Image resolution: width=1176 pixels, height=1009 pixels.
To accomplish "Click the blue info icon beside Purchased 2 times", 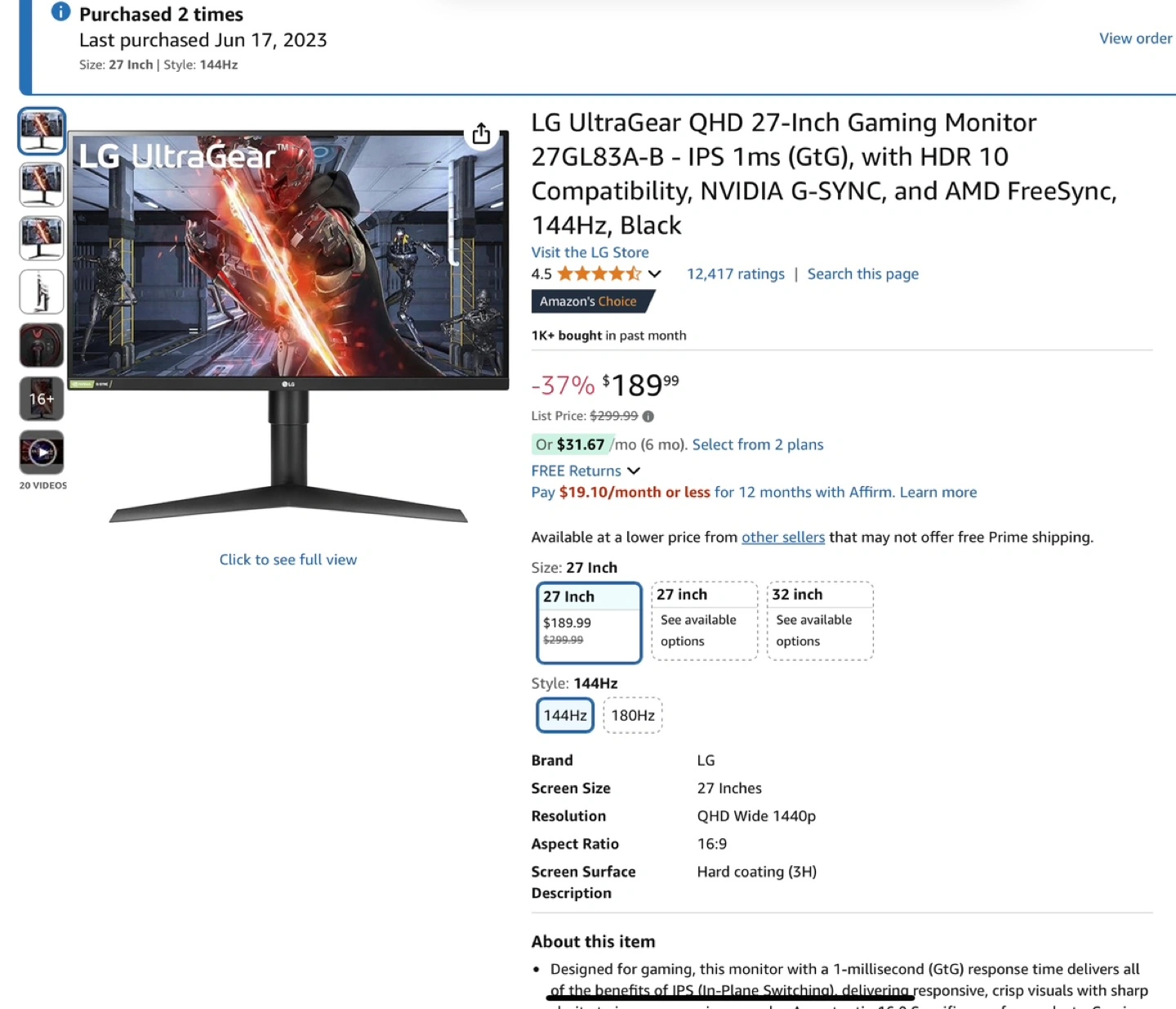I will 60,11.
